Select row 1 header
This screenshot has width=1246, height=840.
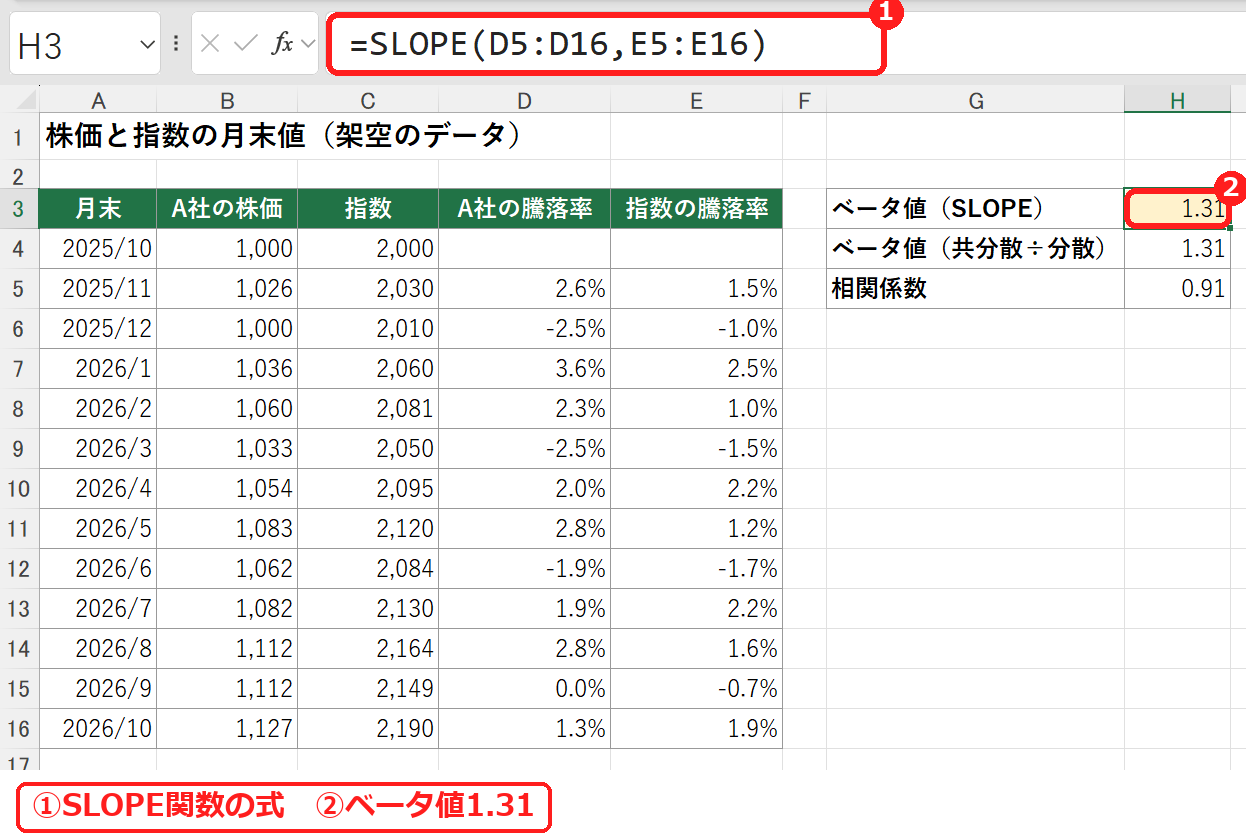pyautogui.click(x=19, y=137)
